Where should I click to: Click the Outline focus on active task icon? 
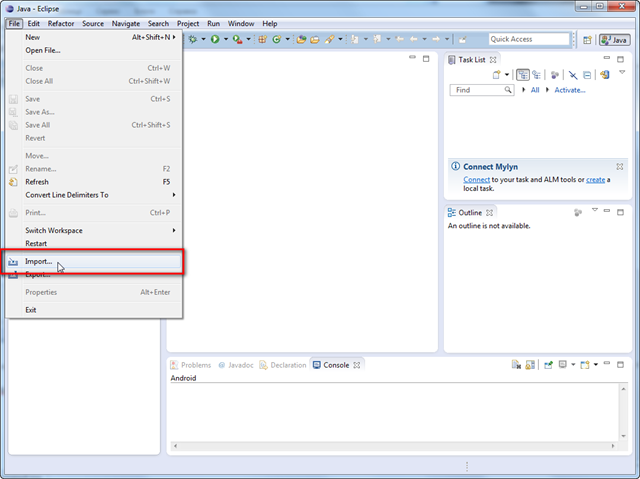click(578, 213)
